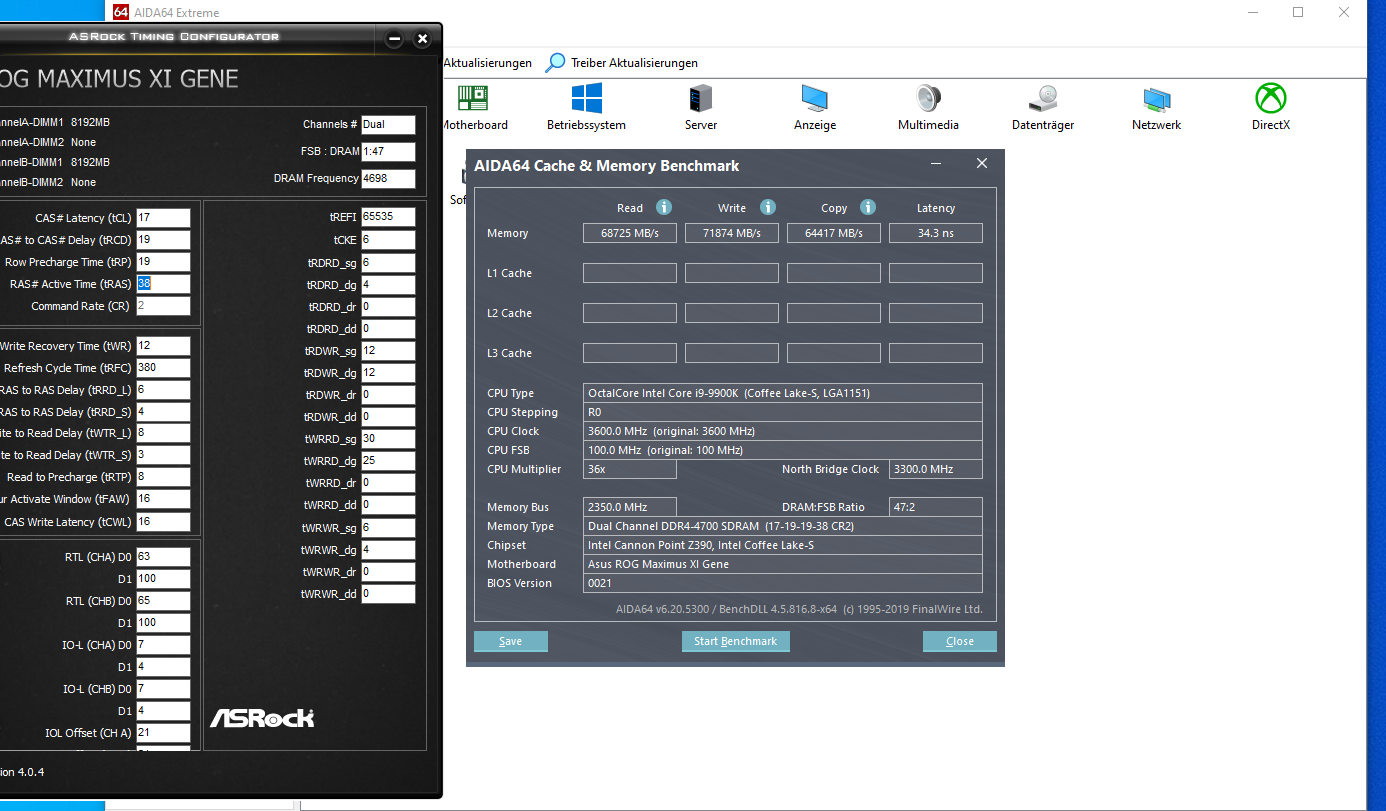Select the Multimedia speaker icon

(928, 98)
